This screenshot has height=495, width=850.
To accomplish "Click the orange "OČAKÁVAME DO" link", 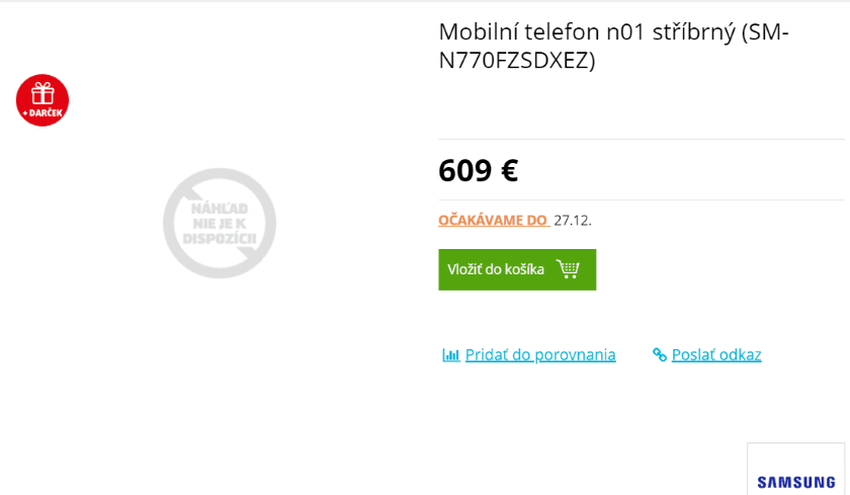I will (493, 220).
